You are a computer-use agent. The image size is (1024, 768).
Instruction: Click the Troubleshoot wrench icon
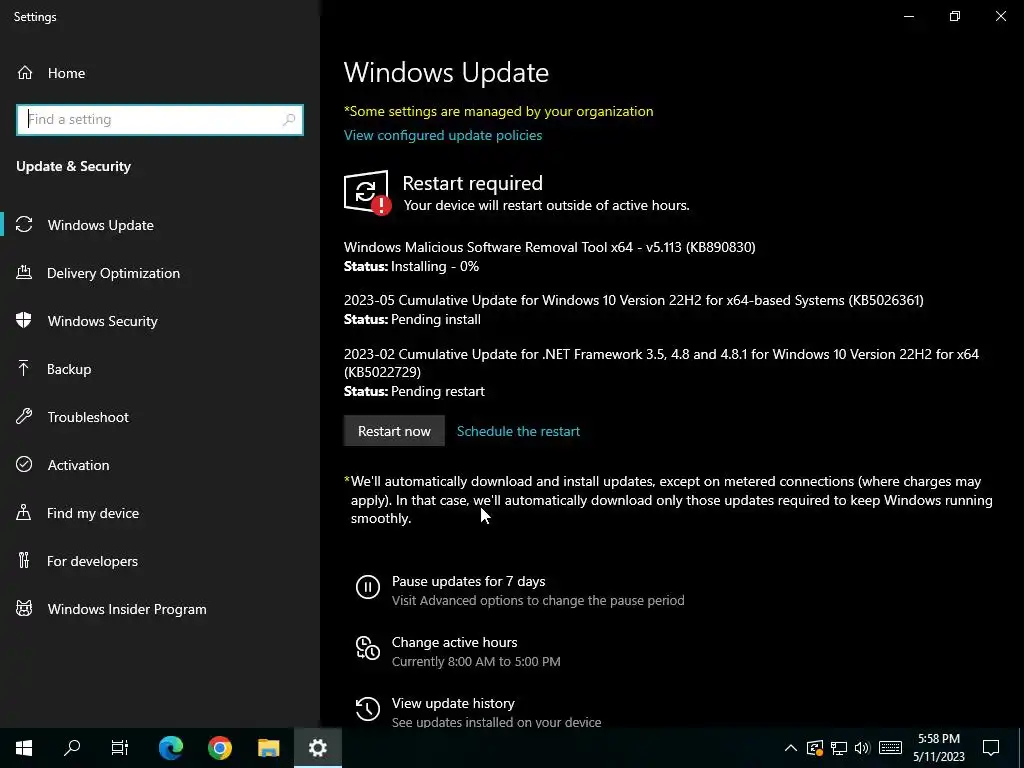[x=24, y=417]
